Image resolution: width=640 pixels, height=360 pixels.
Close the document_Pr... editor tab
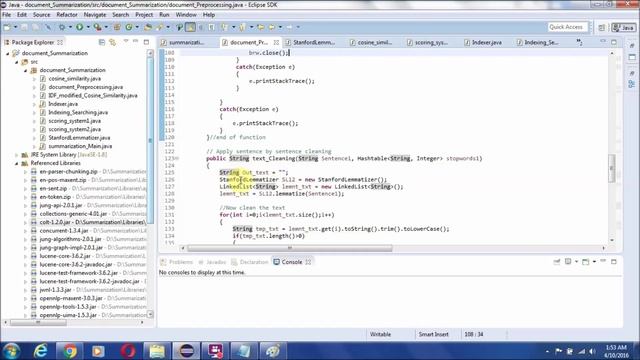pos(276,42)
